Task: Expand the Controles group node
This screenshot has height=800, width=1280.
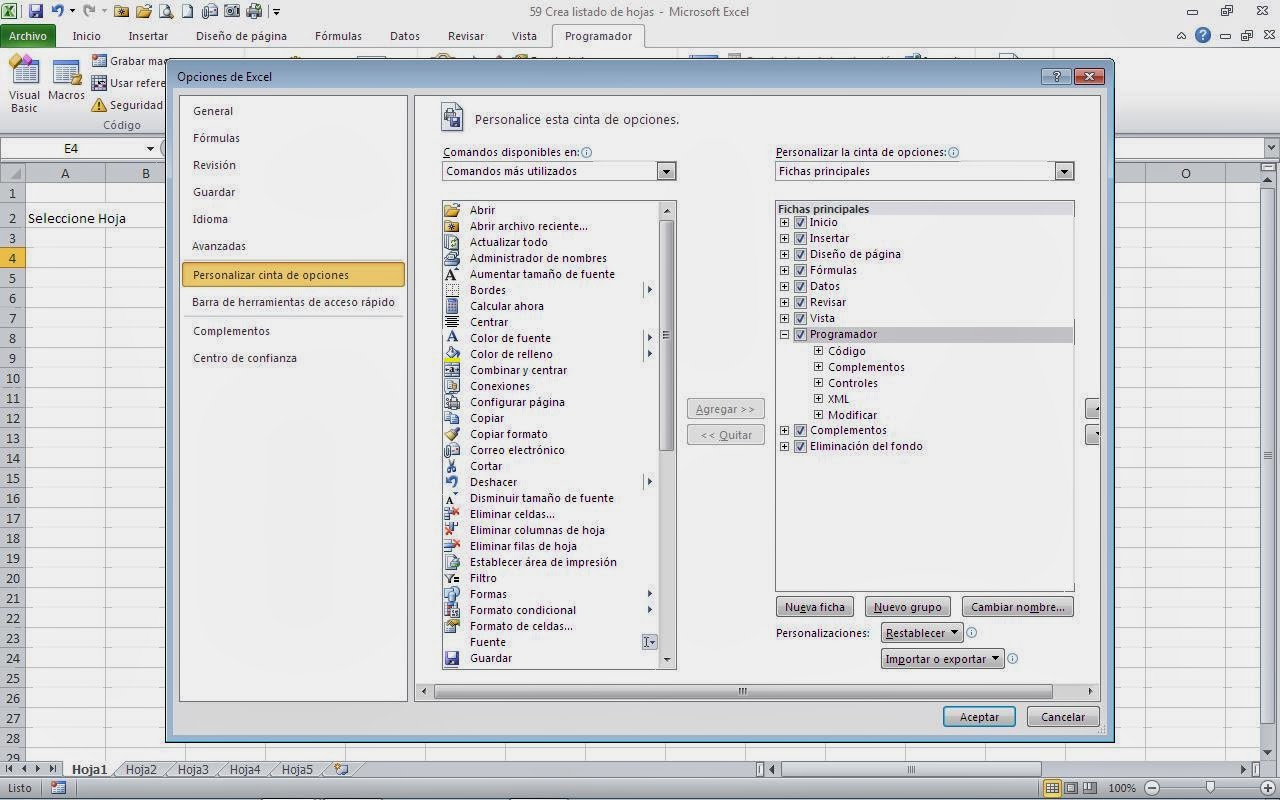Action: tap(818, 383)
